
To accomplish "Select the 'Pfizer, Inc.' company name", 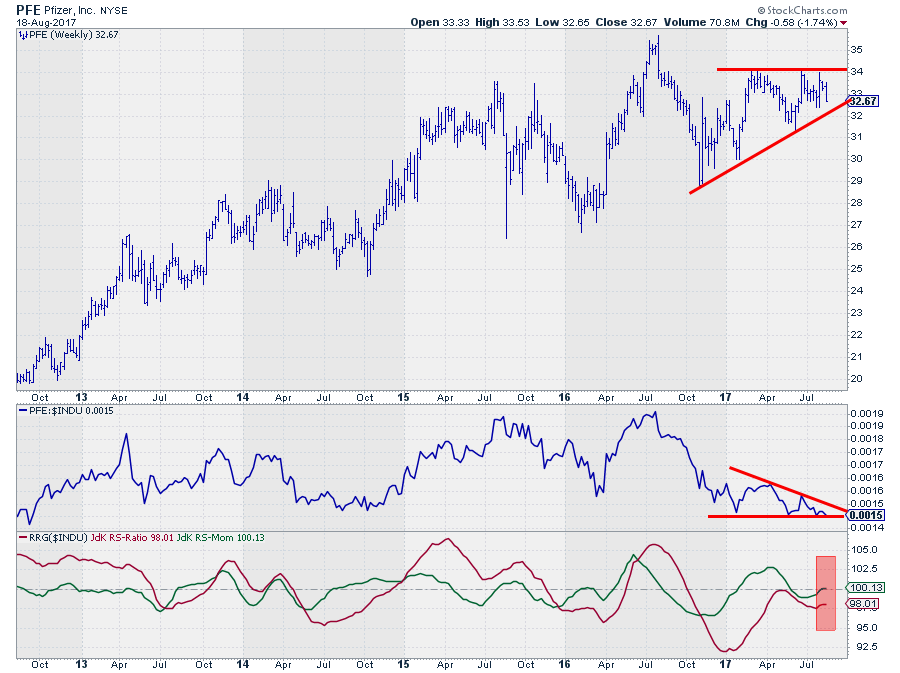I will click(70, 10).
